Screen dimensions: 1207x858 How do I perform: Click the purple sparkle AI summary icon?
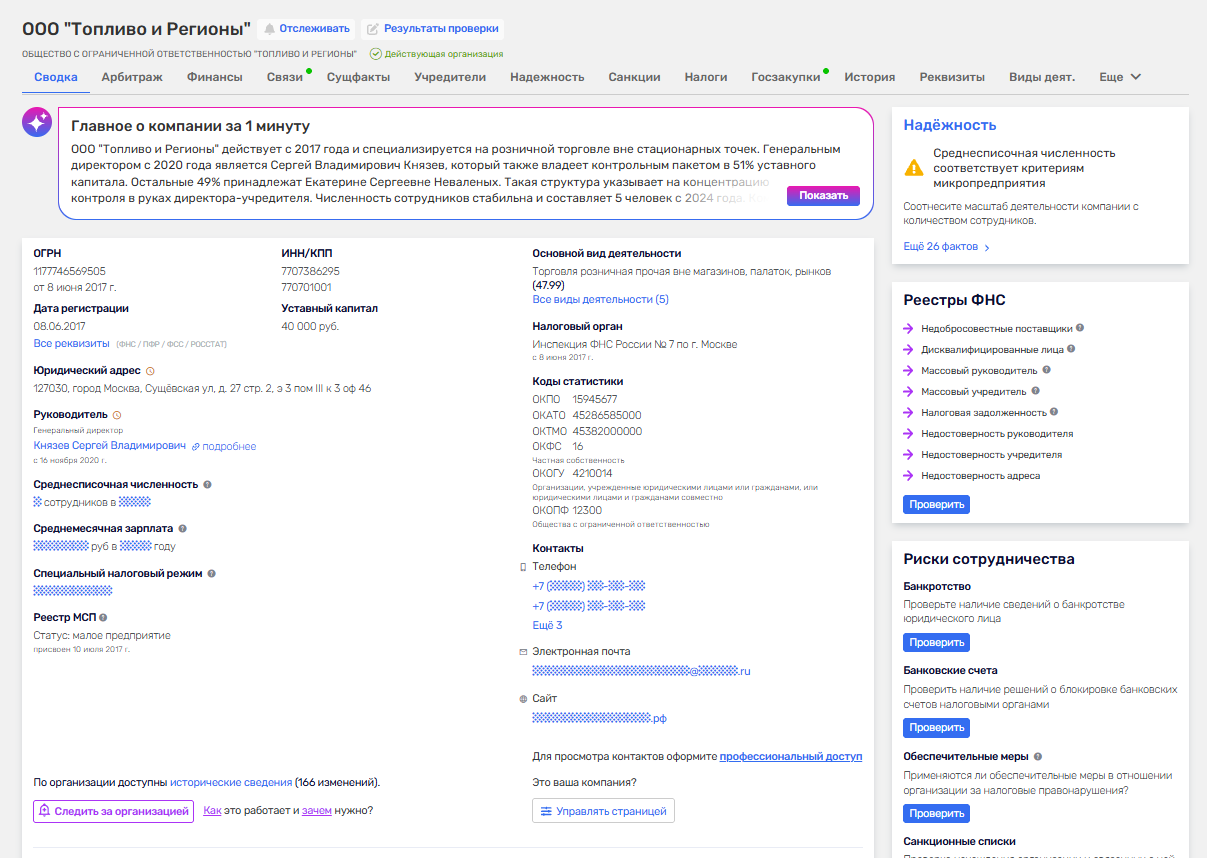tap(37, 122)
